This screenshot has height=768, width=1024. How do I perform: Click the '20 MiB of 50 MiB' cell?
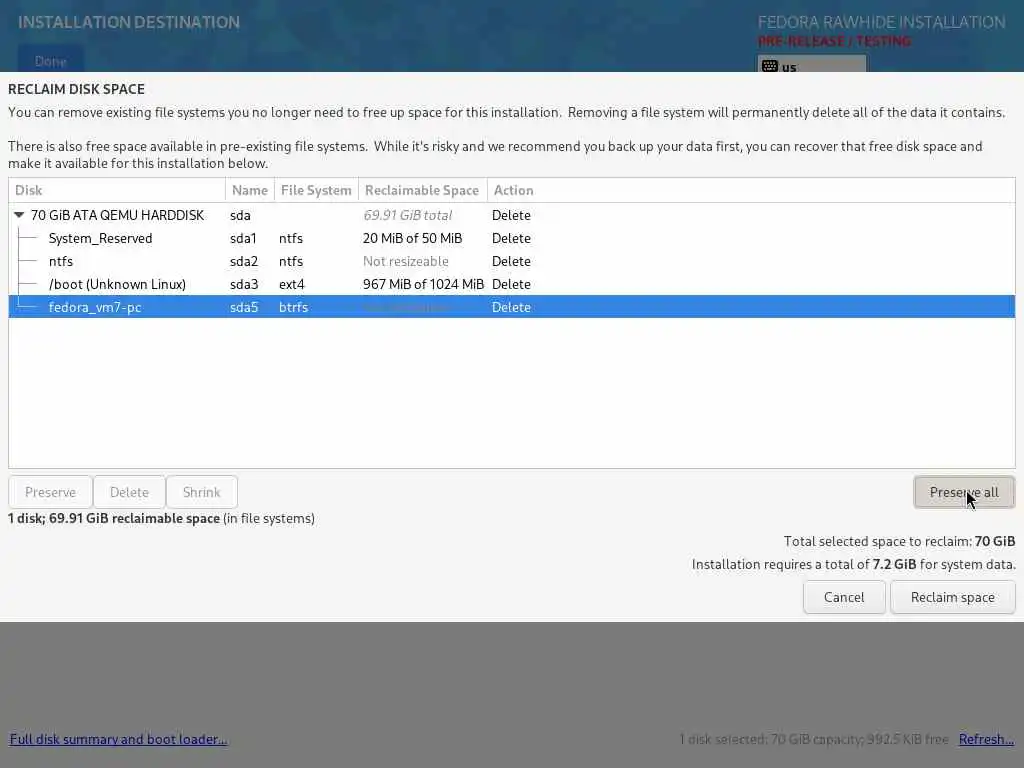coord(412,238)
